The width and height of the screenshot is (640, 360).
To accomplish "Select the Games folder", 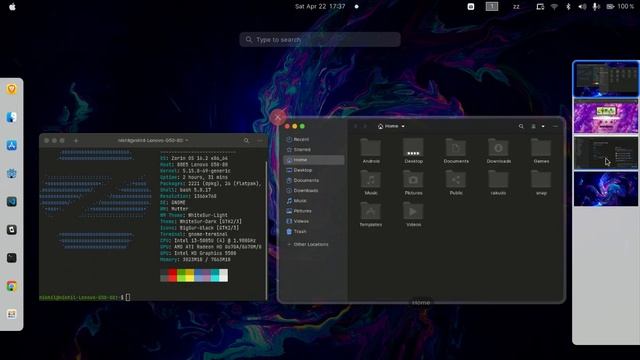I will (x=541, y=151).
